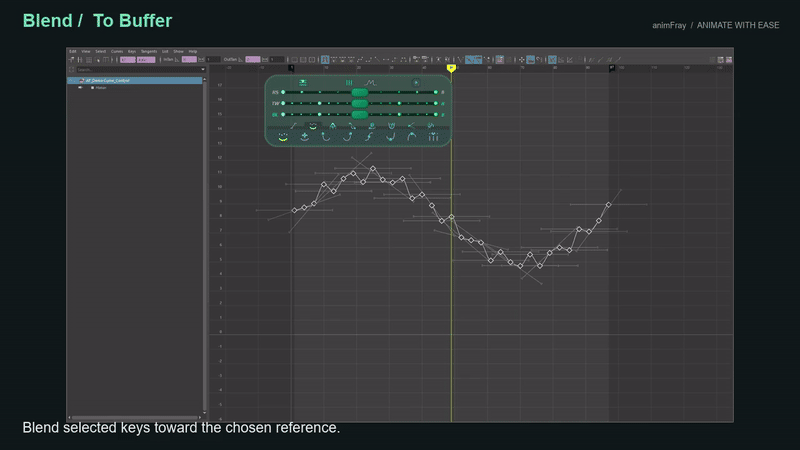
Task: Click the yellow-highlighted blend tool icon
Action: point(283,137)
